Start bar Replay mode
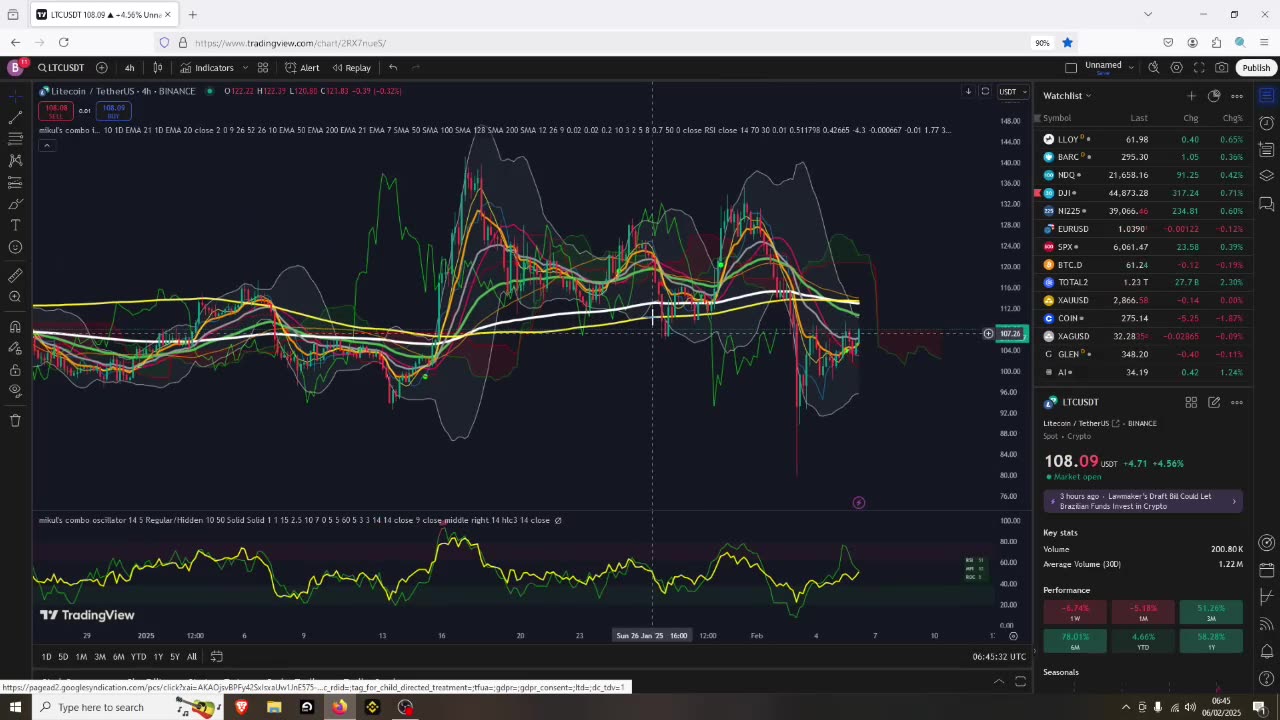1280x720 pixels. pos(351,67)
